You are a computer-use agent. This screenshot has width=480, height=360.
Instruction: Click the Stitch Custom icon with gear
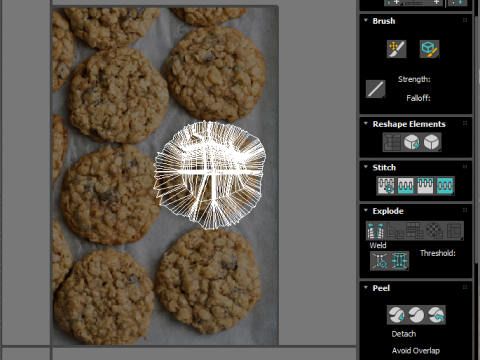click(x=386, y=186)
